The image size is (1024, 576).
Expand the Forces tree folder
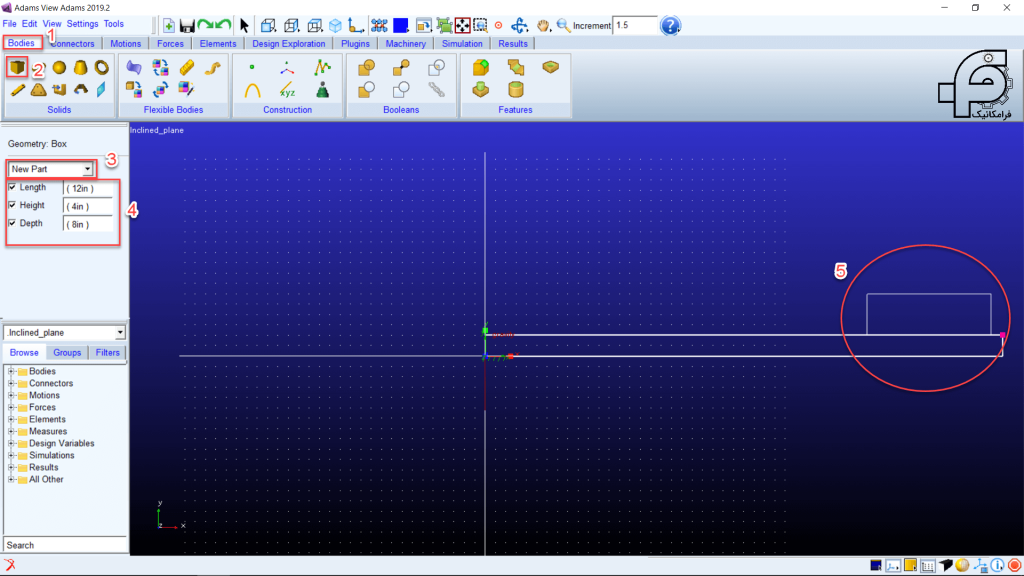tap(10, 407)
